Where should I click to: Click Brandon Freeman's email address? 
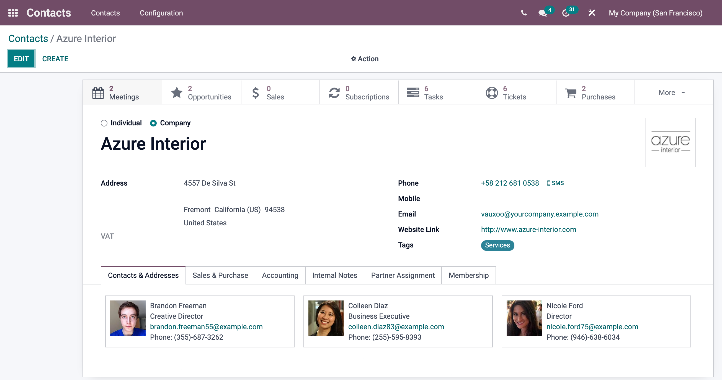click(x=206, y=327)
